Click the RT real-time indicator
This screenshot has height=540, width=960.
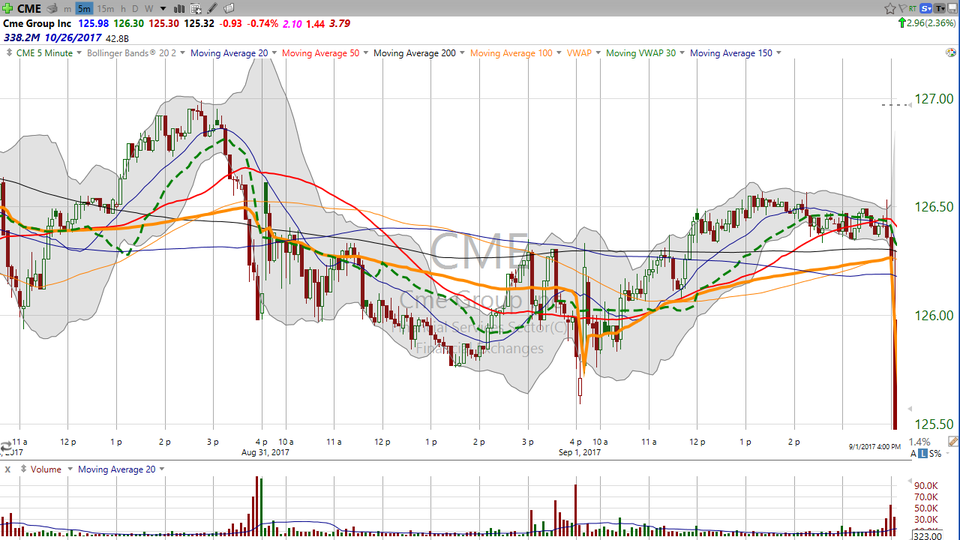[913, 8]
